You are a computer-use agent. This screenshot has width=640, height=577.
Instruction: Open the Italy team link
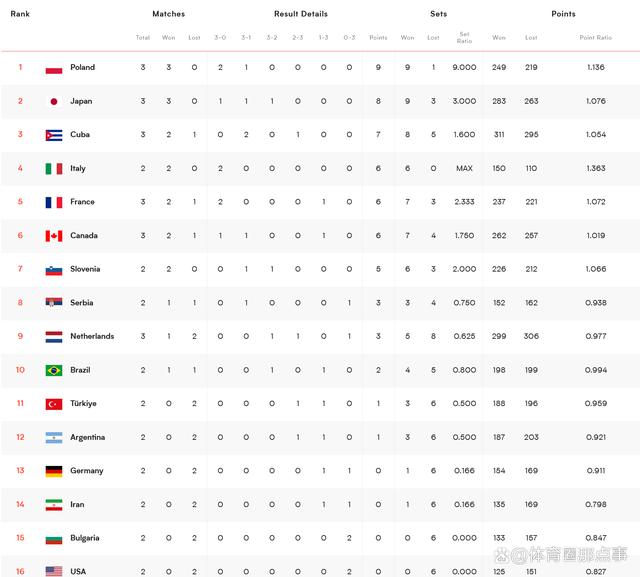pos(78,168)
